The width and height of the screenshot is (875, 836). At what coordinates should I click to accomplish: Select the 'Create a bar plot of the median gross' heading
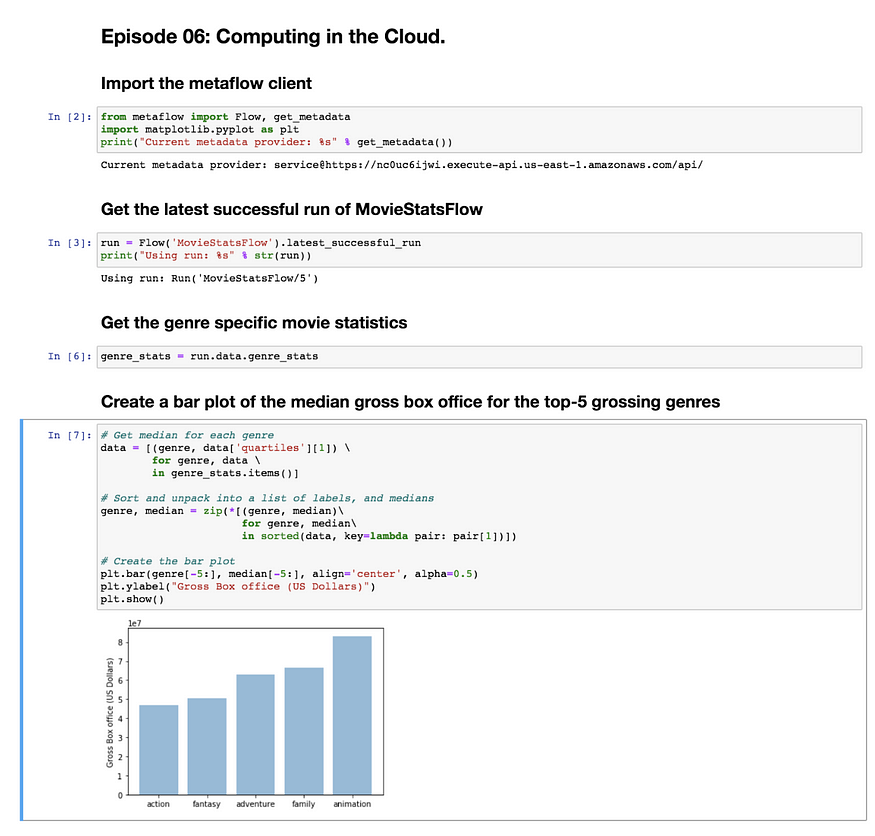pyautogui.click(x=410, y=402)
